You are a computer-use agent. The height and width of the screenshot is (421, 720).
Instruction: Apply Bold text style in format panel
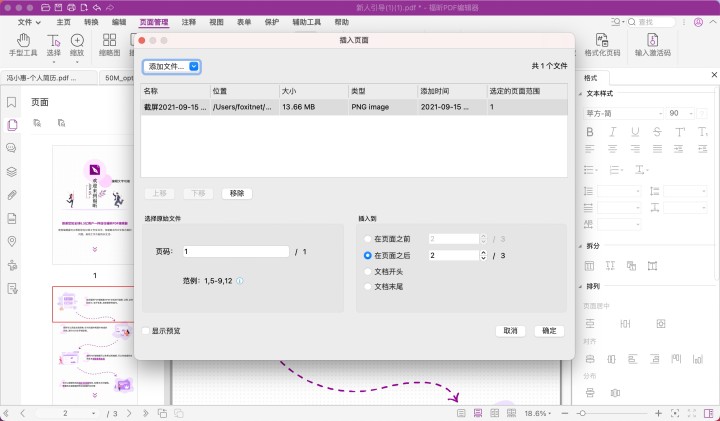[x=590, y=132]
